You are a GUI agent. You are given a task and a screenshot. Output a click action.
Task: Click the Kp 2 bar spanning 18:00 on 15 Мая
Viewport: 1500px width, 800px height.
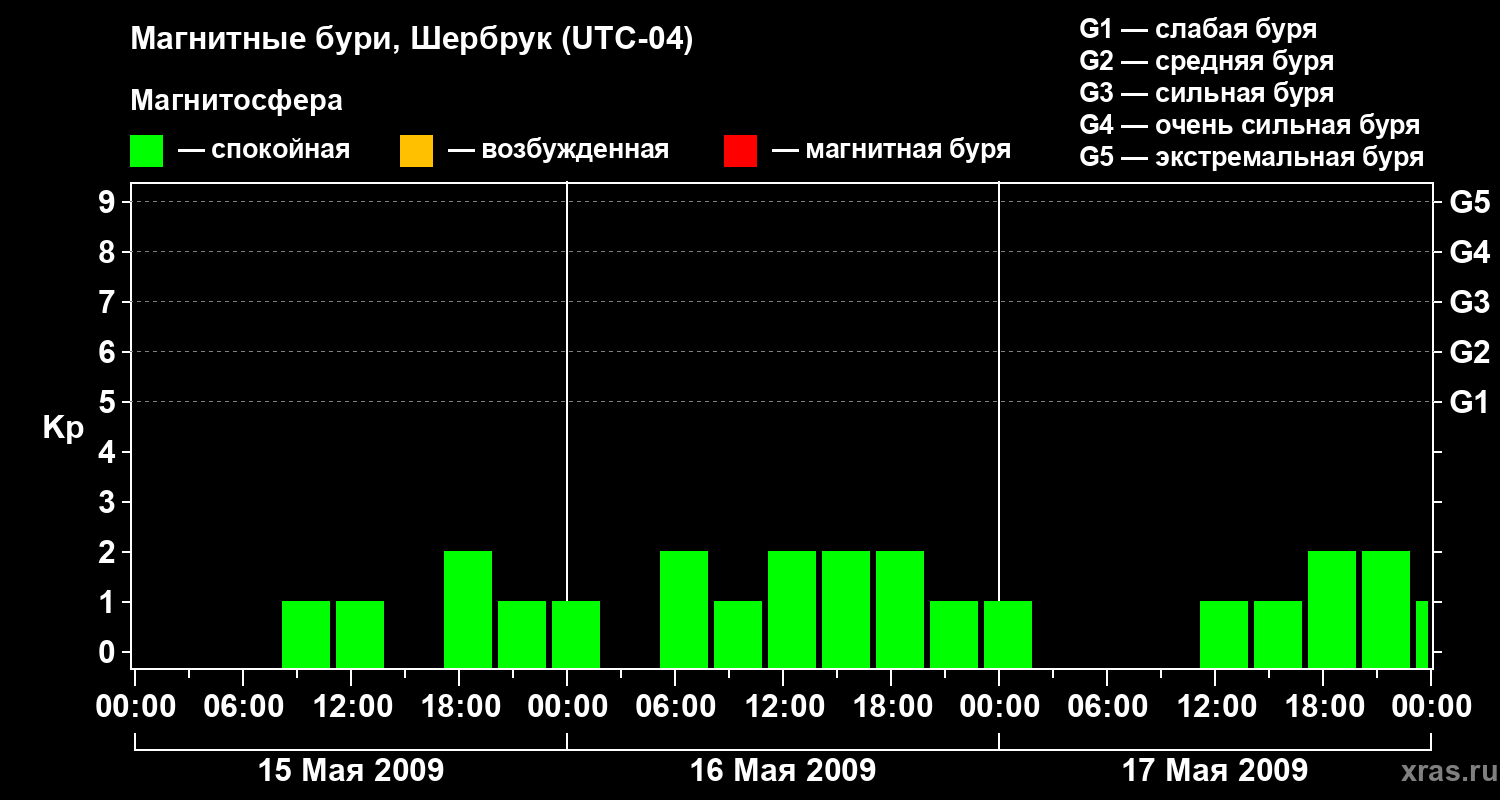[x=468, y=609]
